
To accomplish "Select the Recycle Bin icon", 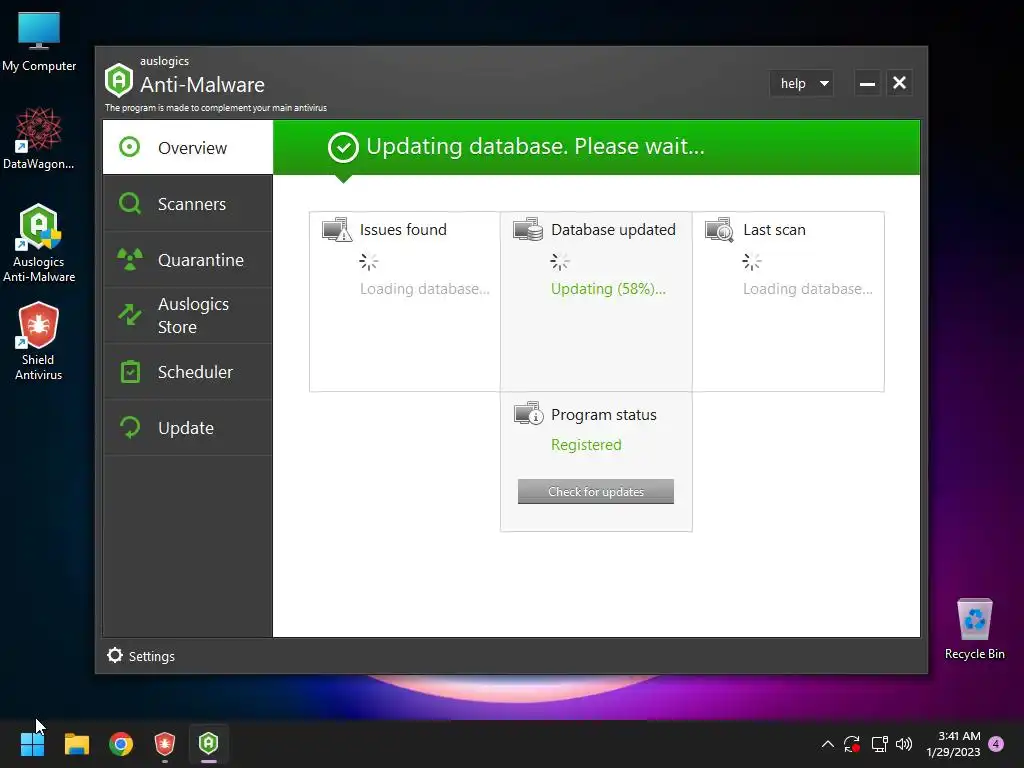I will [974, 629].
